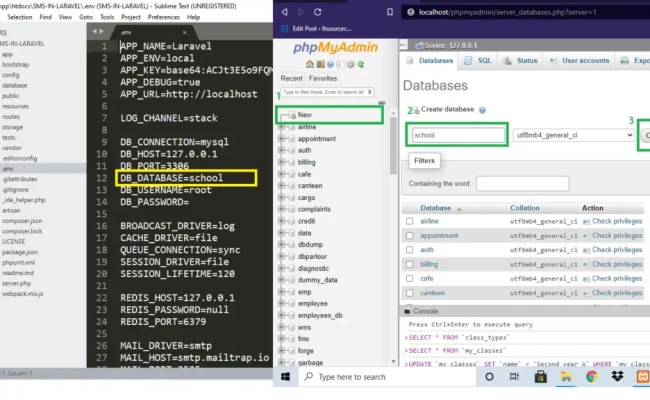Switch to User accounts tab

pos(580,61)
